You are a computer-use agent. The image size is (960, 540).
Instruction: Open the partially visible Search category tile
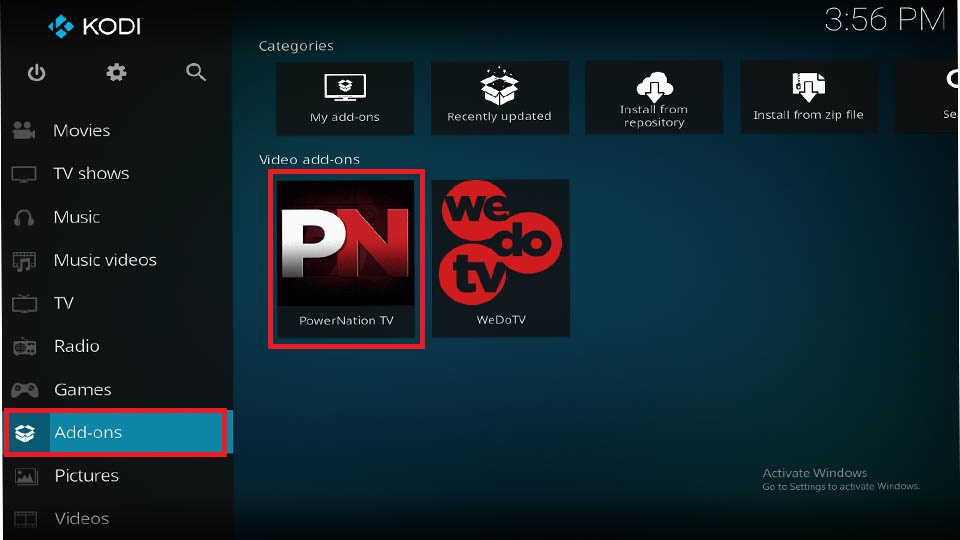click(x=927, y=97)
